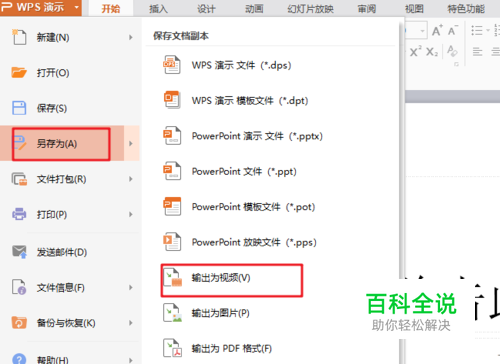Expand the 文件信息(F) submenu arrow
Image resolution: width=500 pixels, height=364 pixels.
(x=131, y=287)
